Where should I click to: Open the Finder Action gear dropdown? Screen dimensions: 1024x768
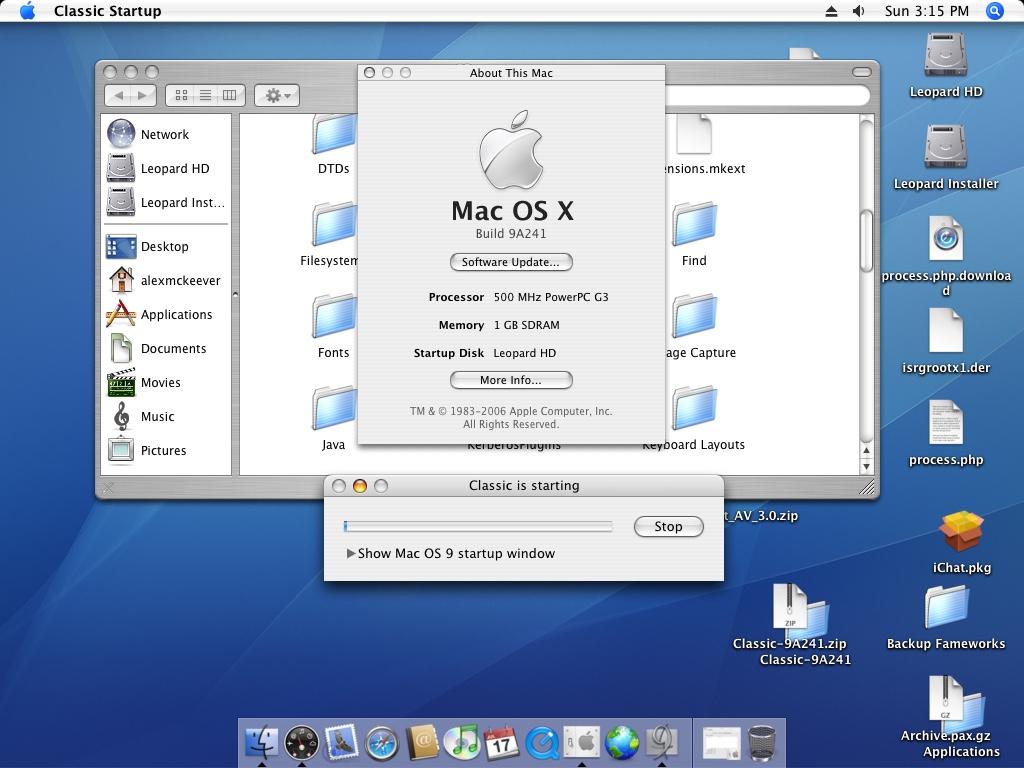276,95
